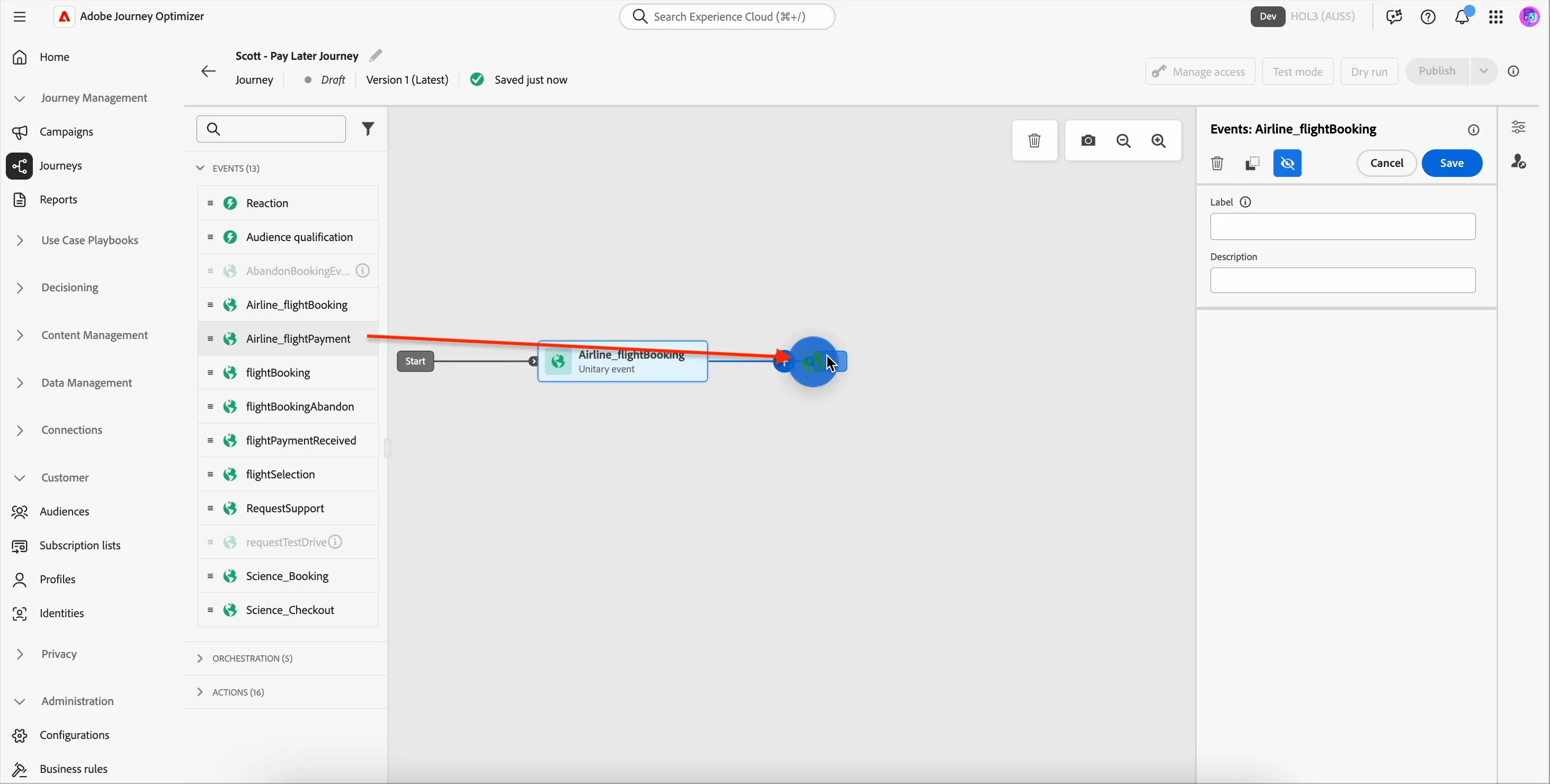Open the feedback chat icon
This screenshot has height=784, width=1550.
click(x=1394, y=17)
